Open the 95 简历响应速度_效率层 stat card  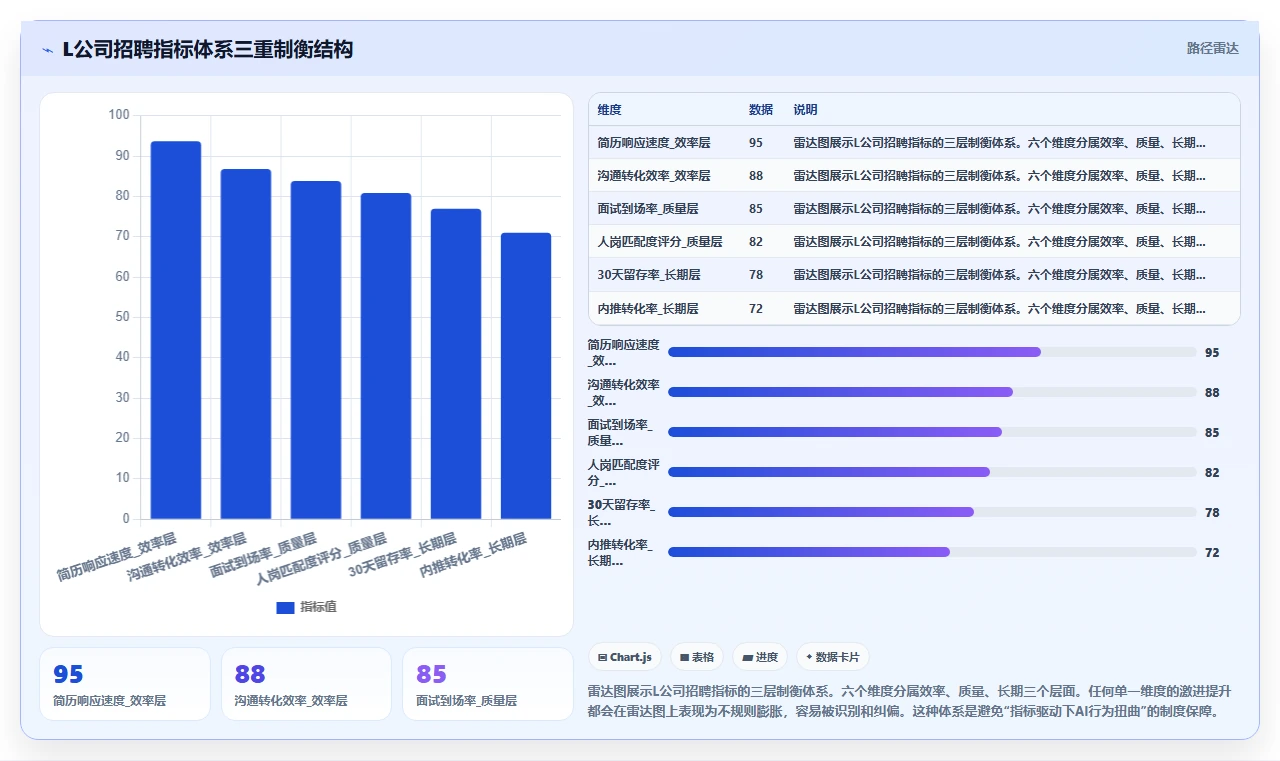click(x=125, y=684)
